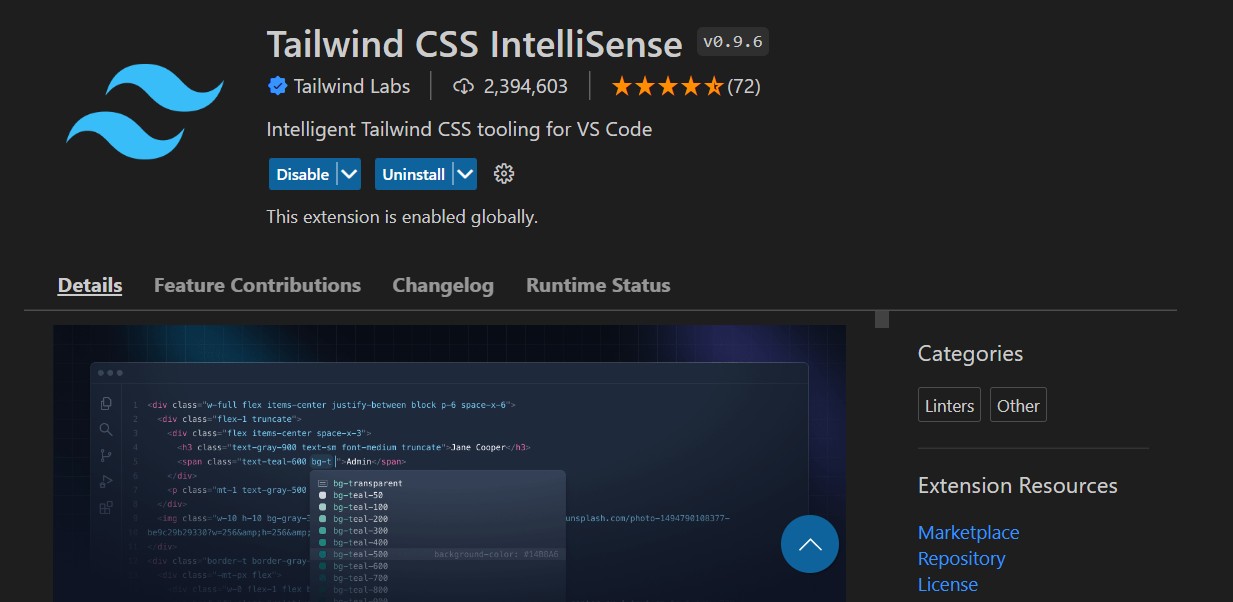
Task: Open the Marketplace link
Action: click(x=968, y=532)
